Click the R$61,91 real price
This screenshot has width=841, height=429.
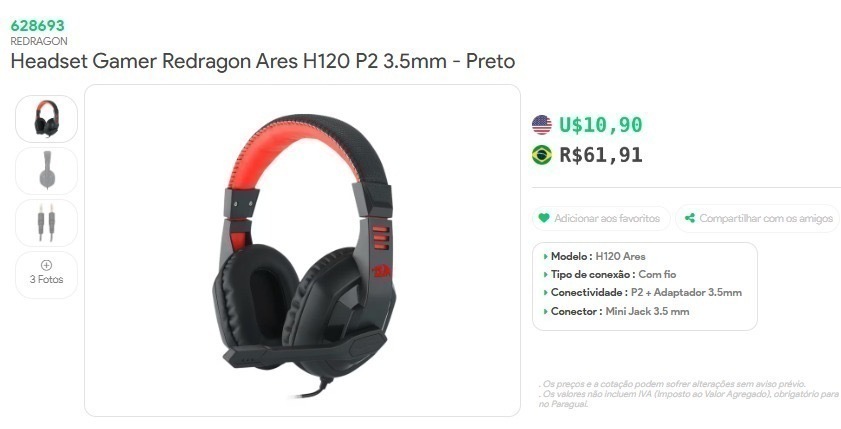(601, 155)
